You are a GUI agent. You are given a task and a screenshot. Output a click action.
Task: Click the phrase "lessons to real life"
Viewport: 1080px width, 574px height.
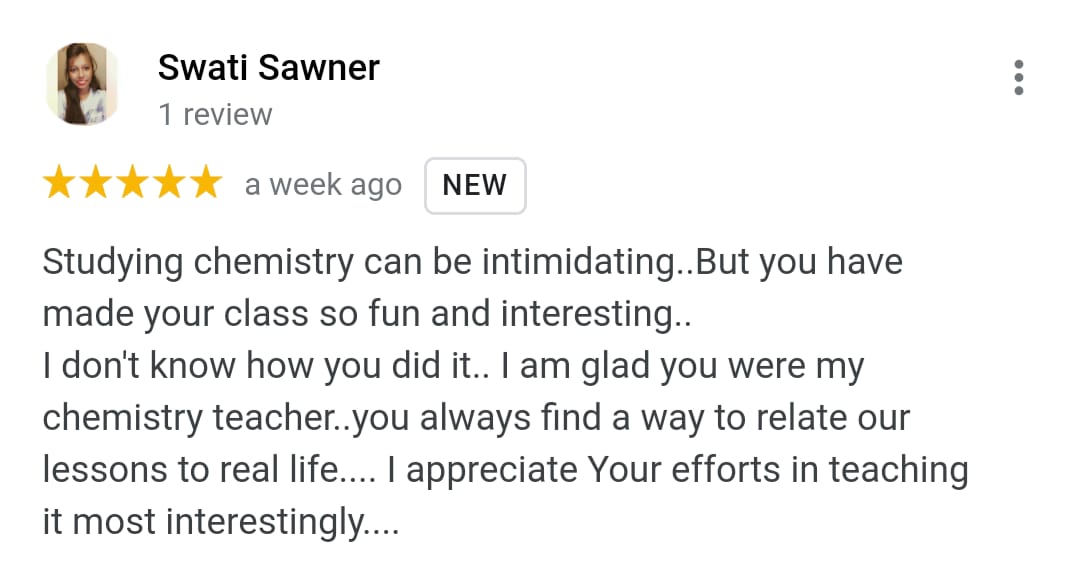pos(190,470)
